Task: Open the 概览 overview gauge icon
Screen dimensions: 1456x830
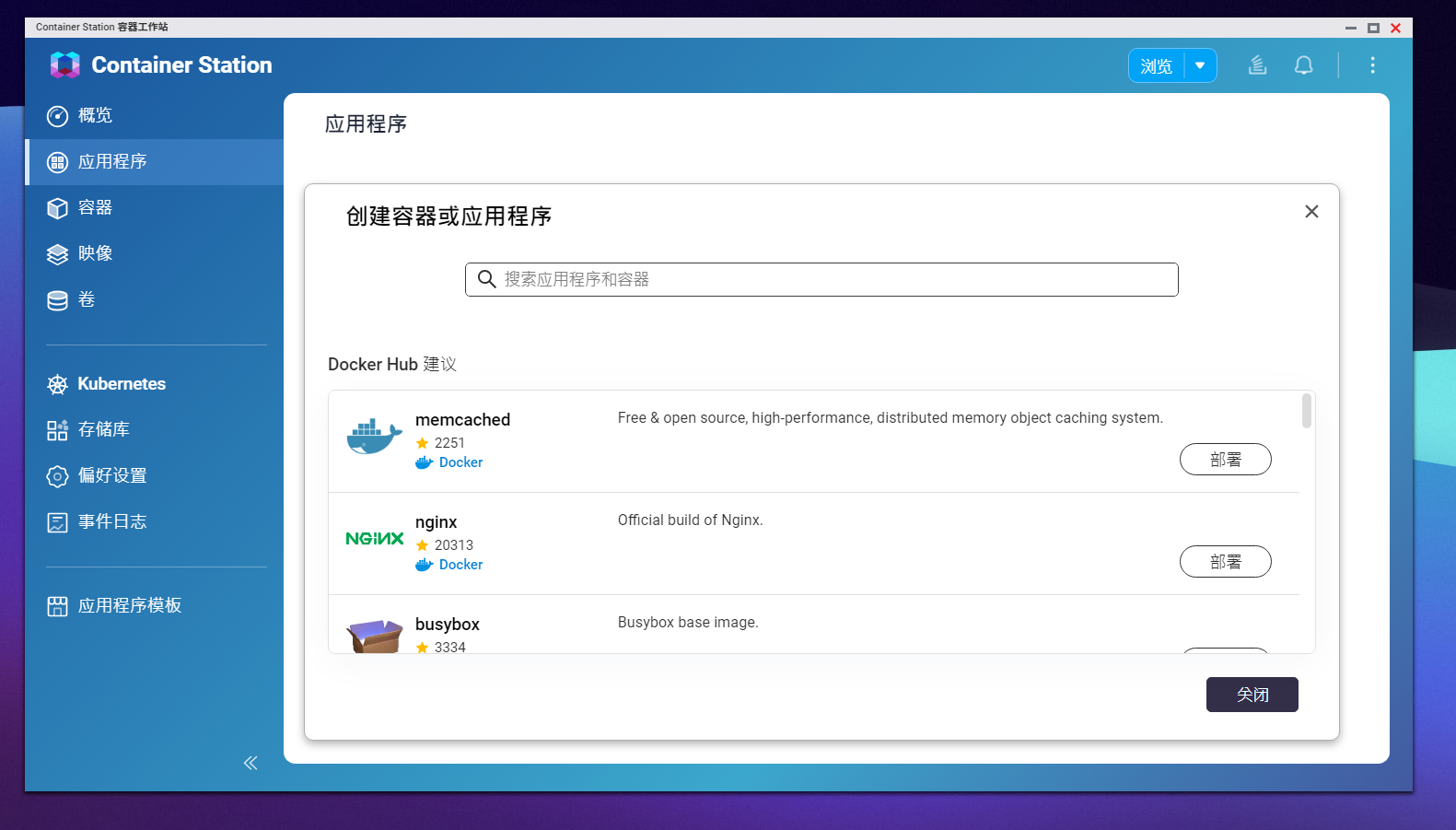Action: [x=57, y=116]
